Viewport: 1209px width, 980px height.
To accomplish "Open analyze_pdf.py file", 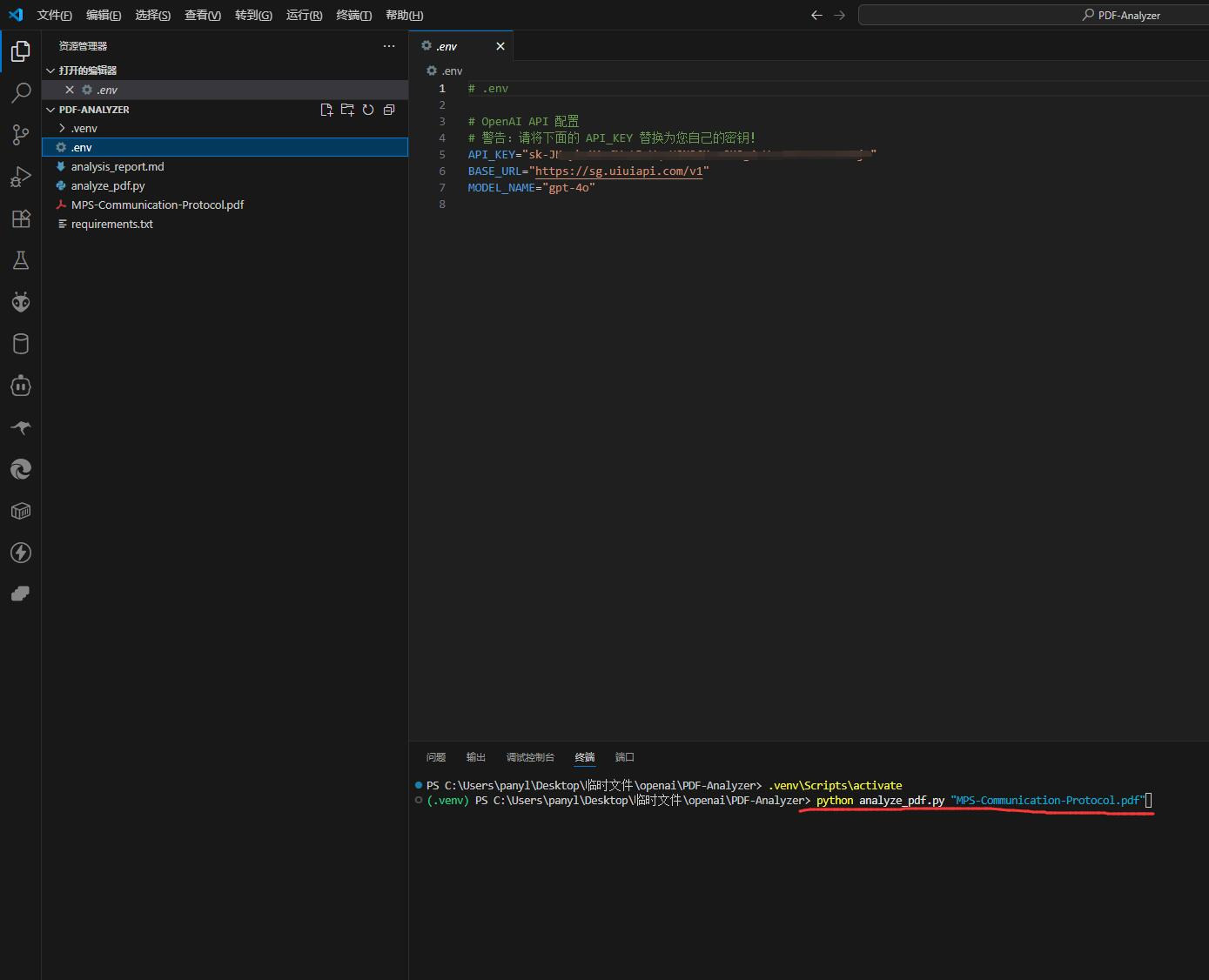I will (x=225, y=185).
